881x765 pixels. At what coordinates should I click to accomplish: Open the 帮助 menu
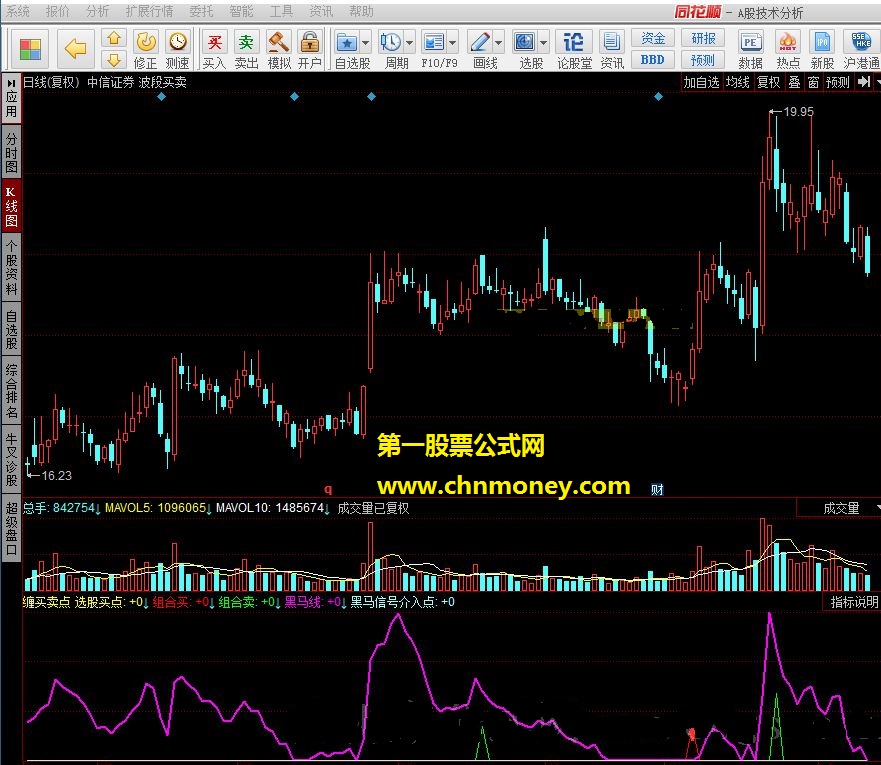(x=361, y=11)
